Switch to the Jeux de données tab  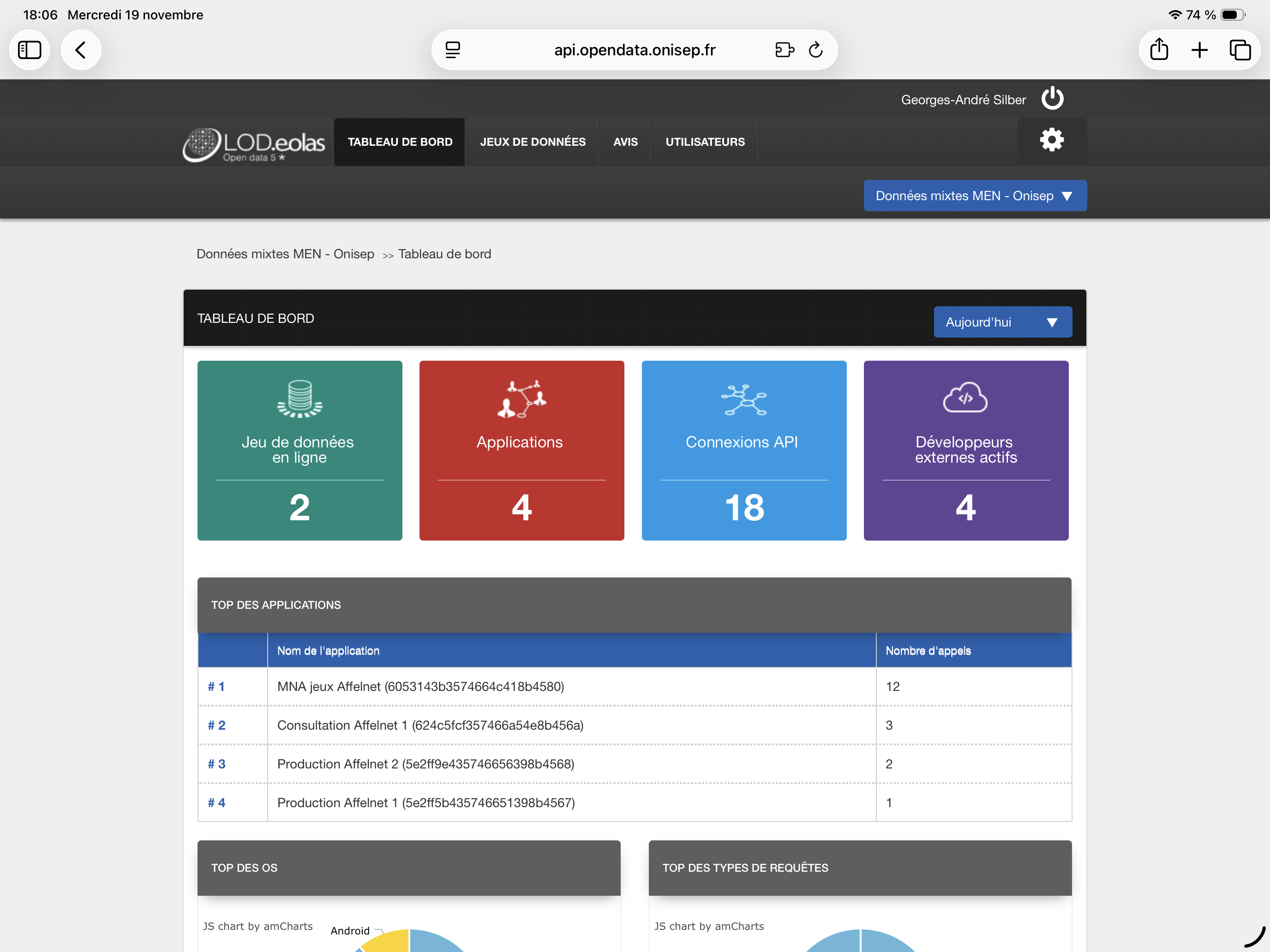pos(532,142)
